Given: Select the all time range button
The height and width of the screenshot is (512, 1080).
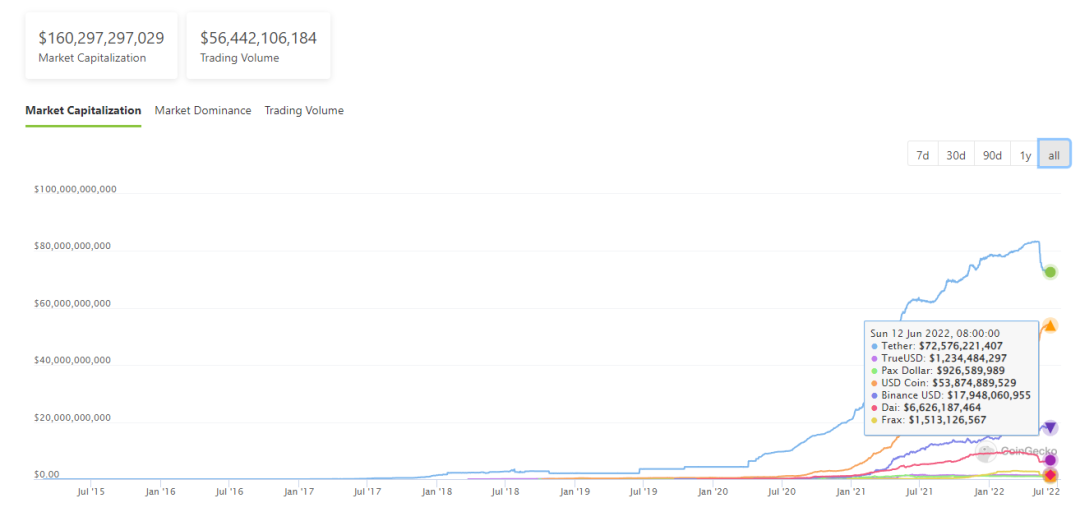Looking at the screenshot, I should click(x=1054, y=156).
